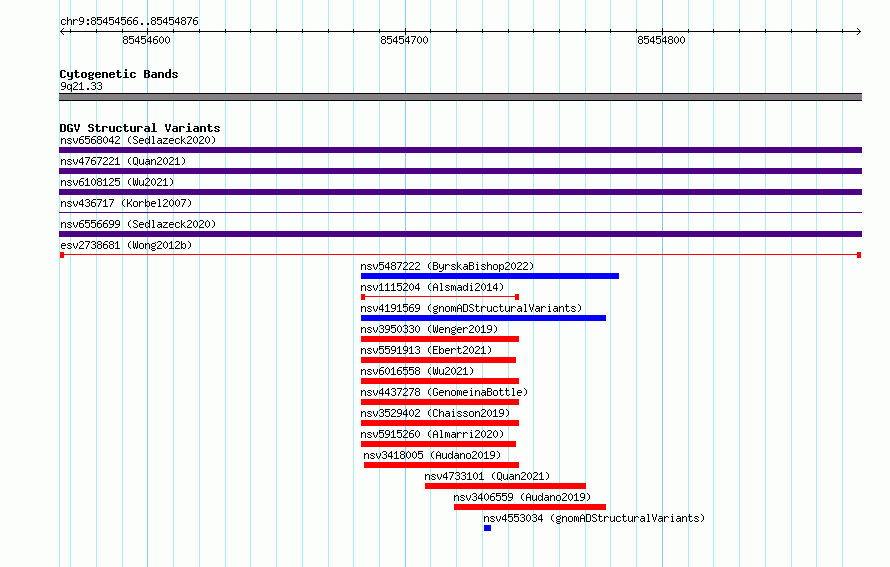Click the purple bar under nsv4767221
Image resolution: width=890 pixels, height=567 pixels.
coord(460,171)
